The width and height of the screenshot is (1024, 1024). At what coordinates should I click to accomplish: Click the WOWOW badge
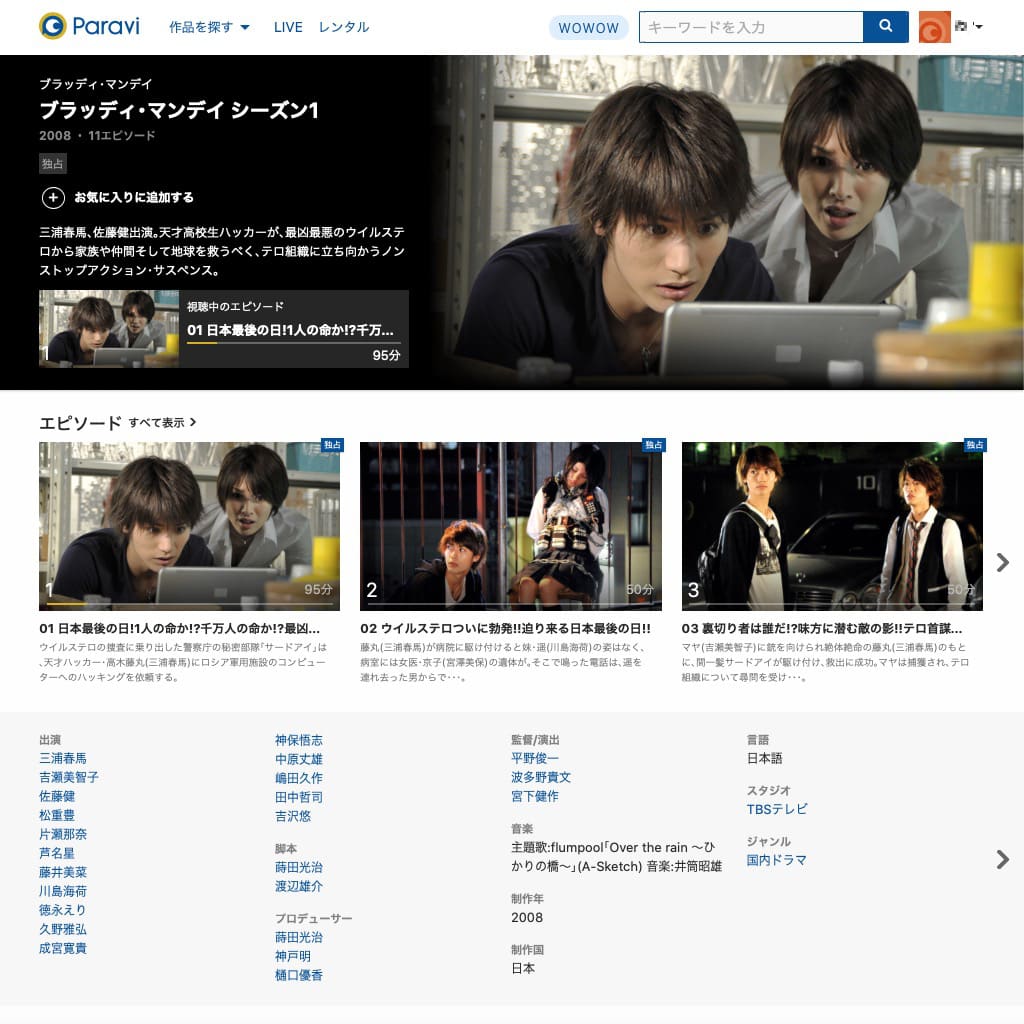tap(588, 27)
